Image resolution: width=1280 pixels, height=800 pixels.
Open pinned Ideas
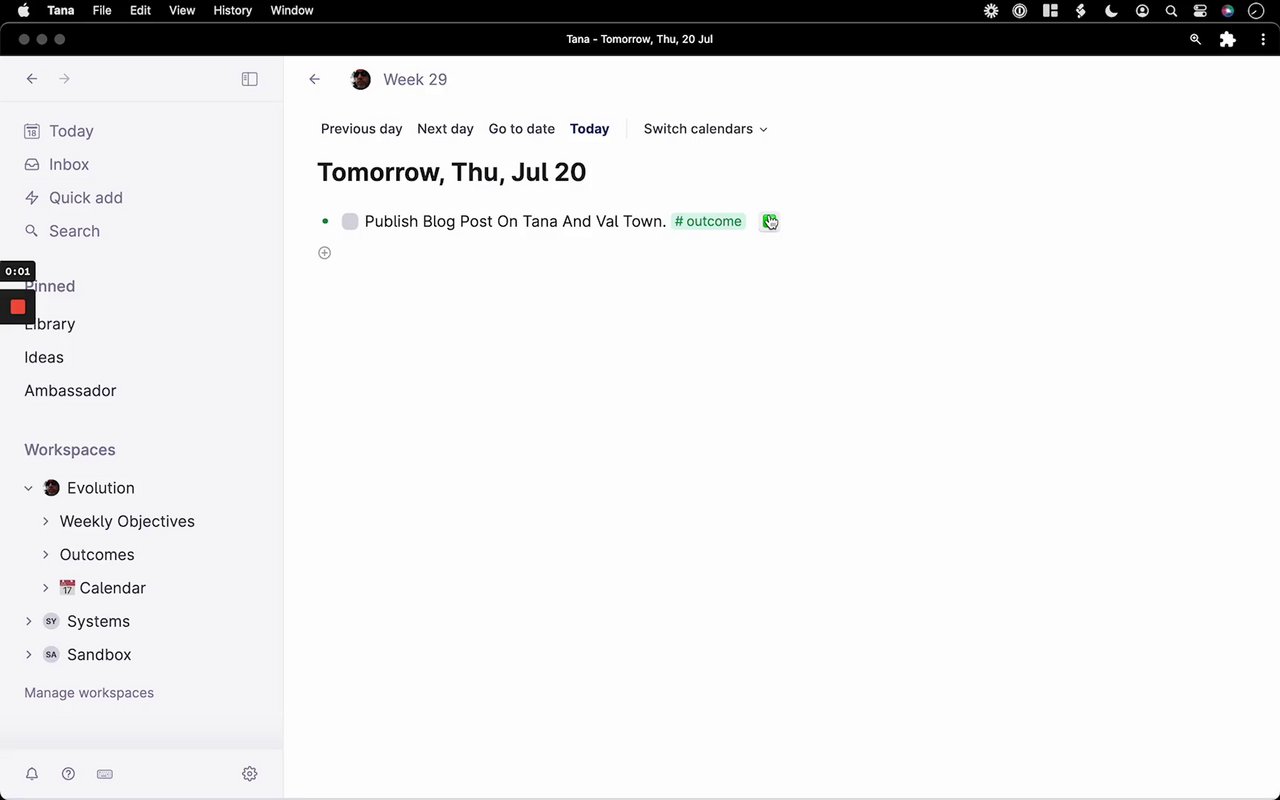[x=44, y=357]
